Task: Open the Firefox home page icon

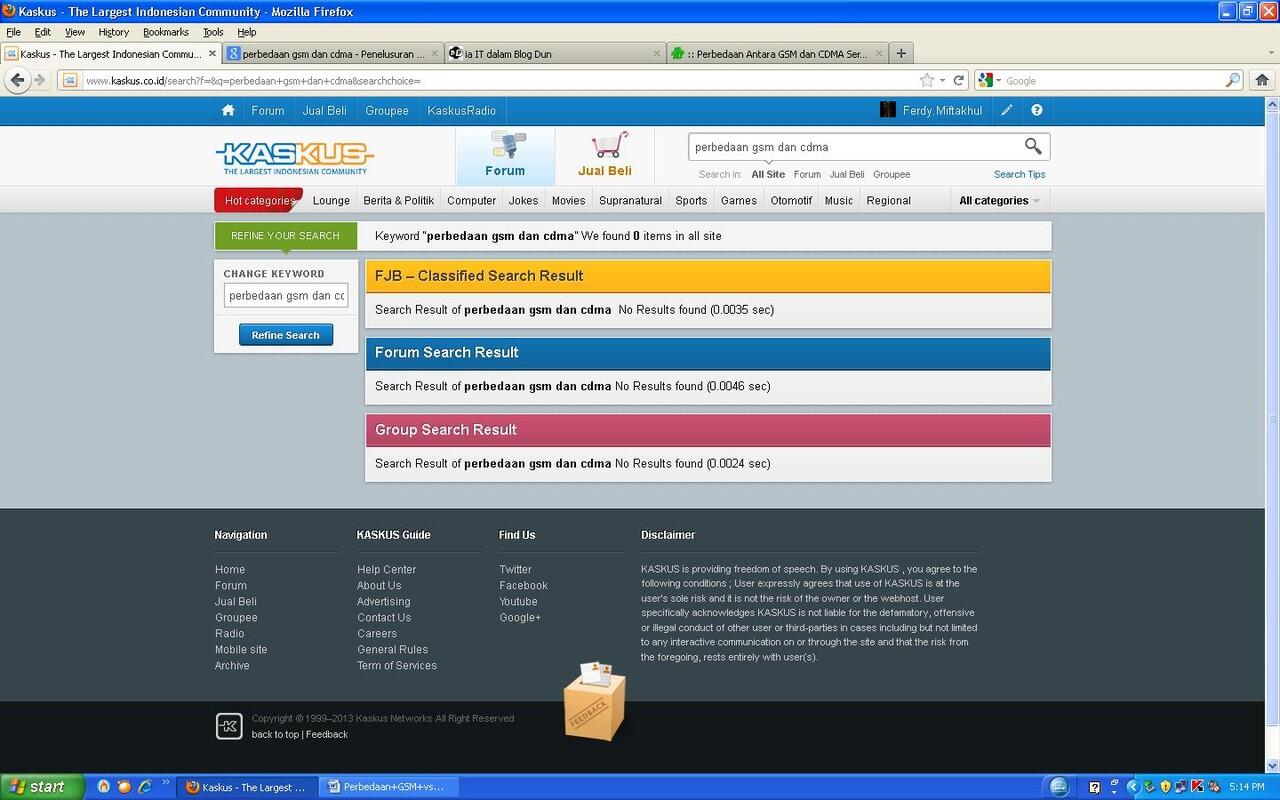Action: [1262, 80]
